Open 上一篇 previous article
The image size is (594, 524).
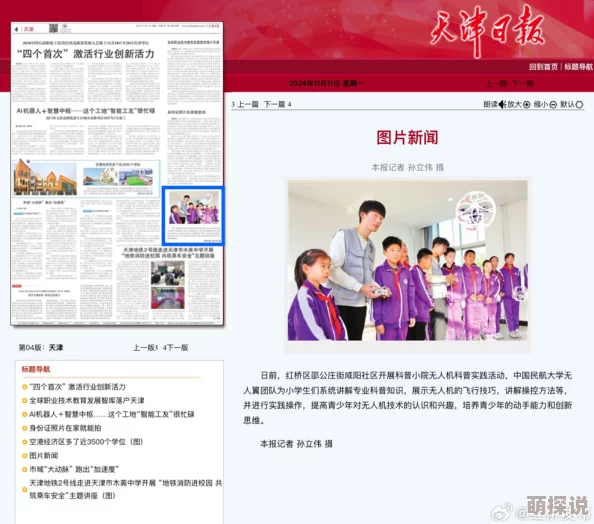click(x=248, y=104)
